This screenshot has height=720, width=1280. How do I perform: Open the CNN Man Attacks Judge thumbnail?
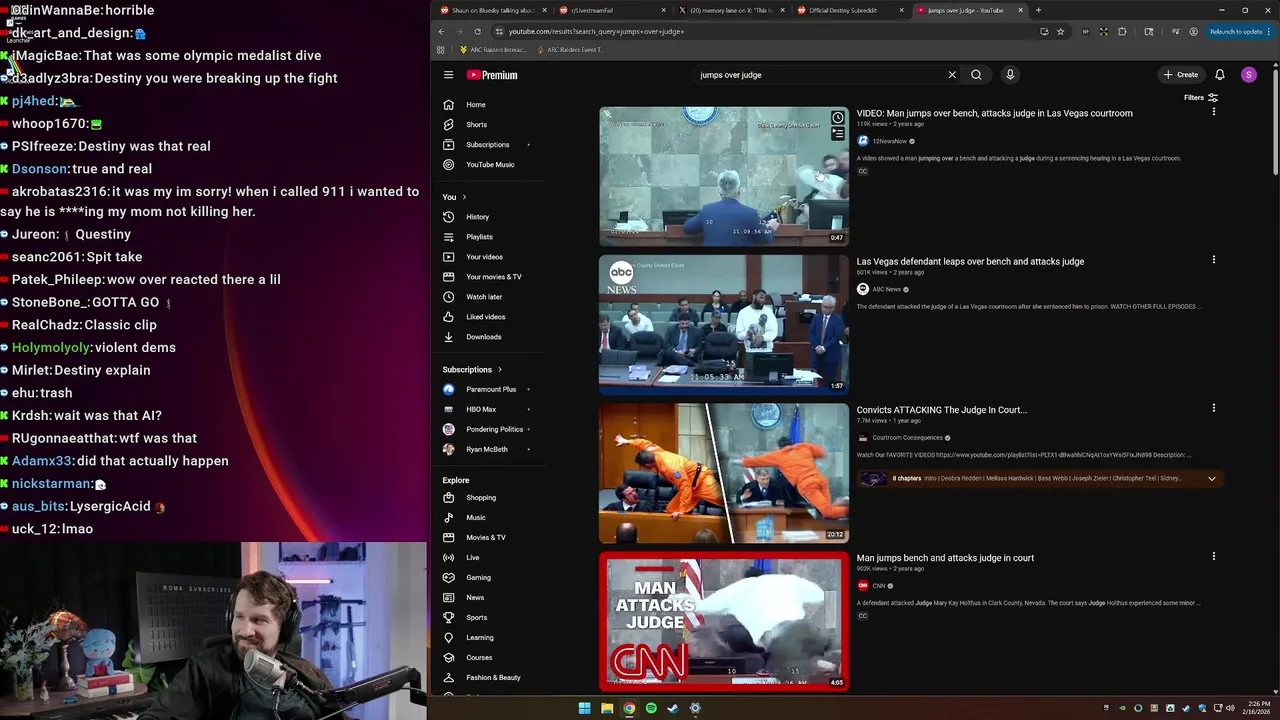(x=724, y=621)
